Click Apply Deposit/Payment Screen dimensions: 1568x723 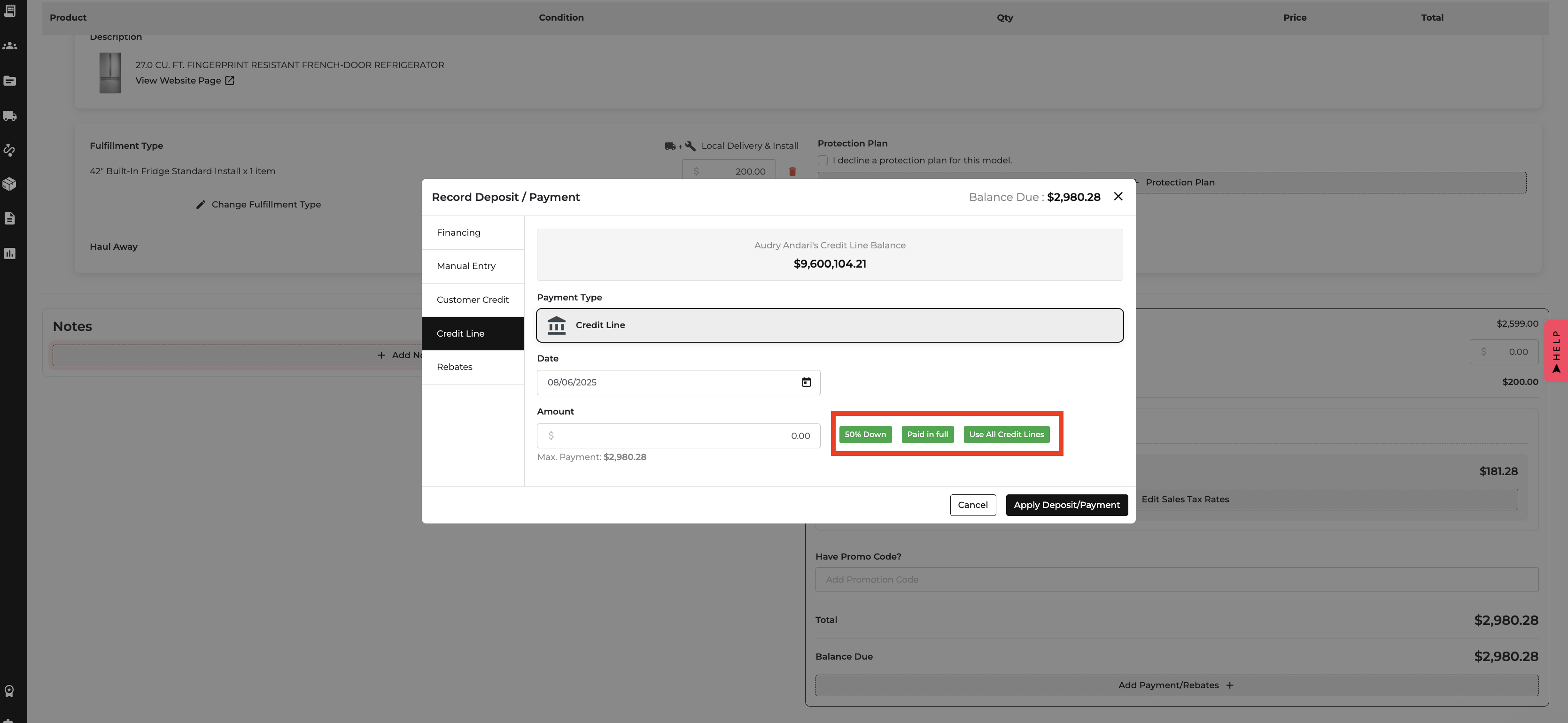click(x=1066, y=505)
